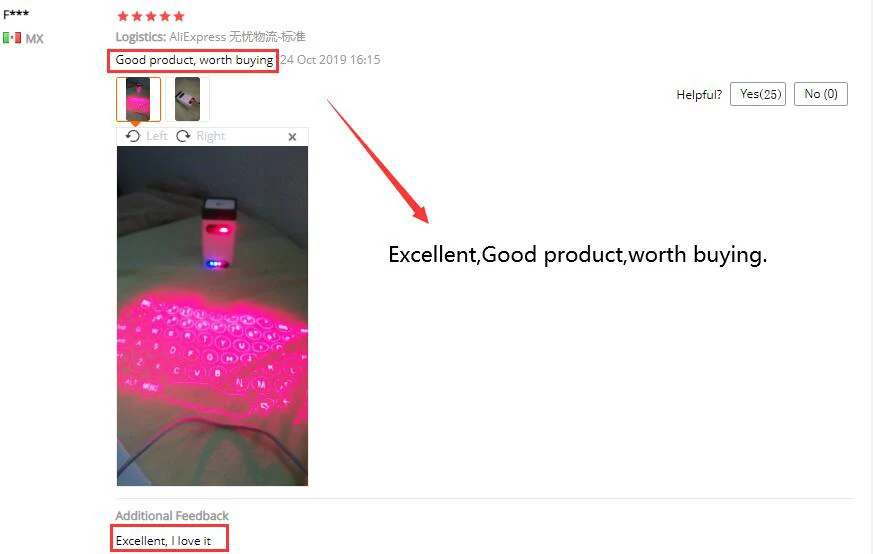Image resolution: width=873 pixels, height=554 pixels.
Task: Close the enlarged photo viewer
Action: (x=292, y=137)
